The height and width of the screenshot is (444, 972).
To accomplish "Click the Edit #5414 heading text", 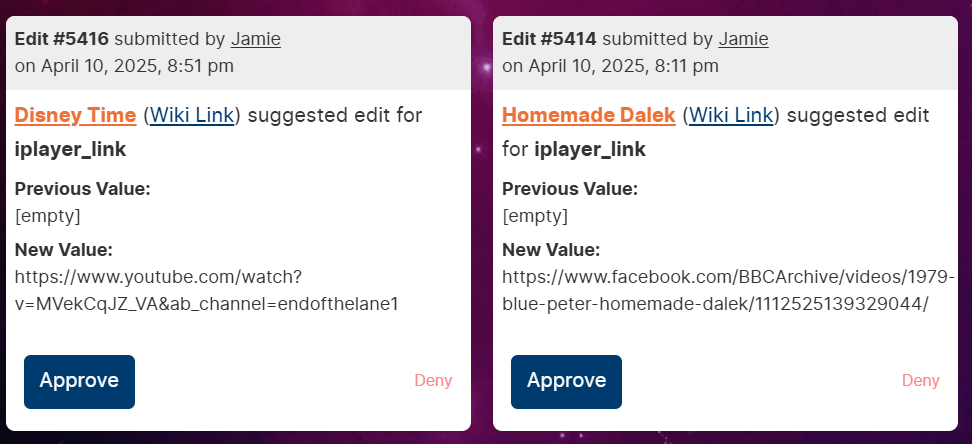I will [549, 39].
